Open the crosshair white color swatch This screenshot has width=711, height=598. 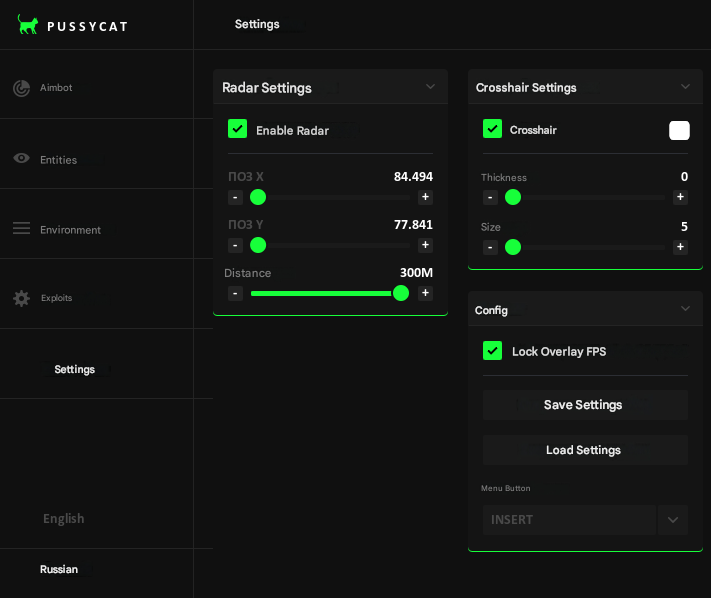click(679, 130)
